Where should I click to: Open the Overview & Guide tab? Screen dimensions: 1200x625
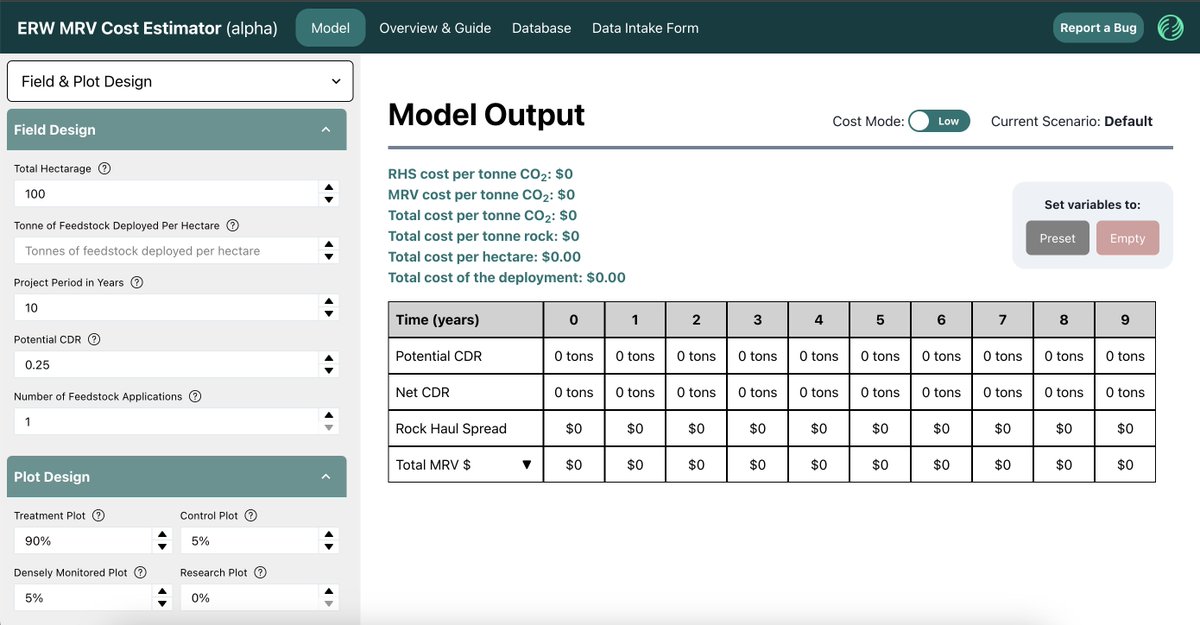click(x=435, y=28)
